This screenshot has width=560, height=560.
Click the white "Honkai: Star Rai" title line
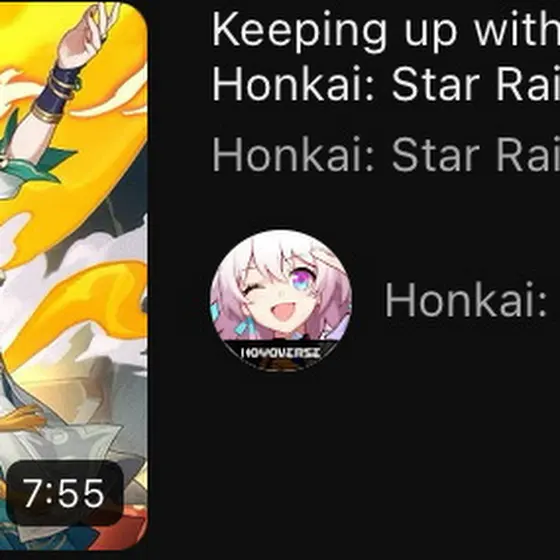(x=386, y=86)
